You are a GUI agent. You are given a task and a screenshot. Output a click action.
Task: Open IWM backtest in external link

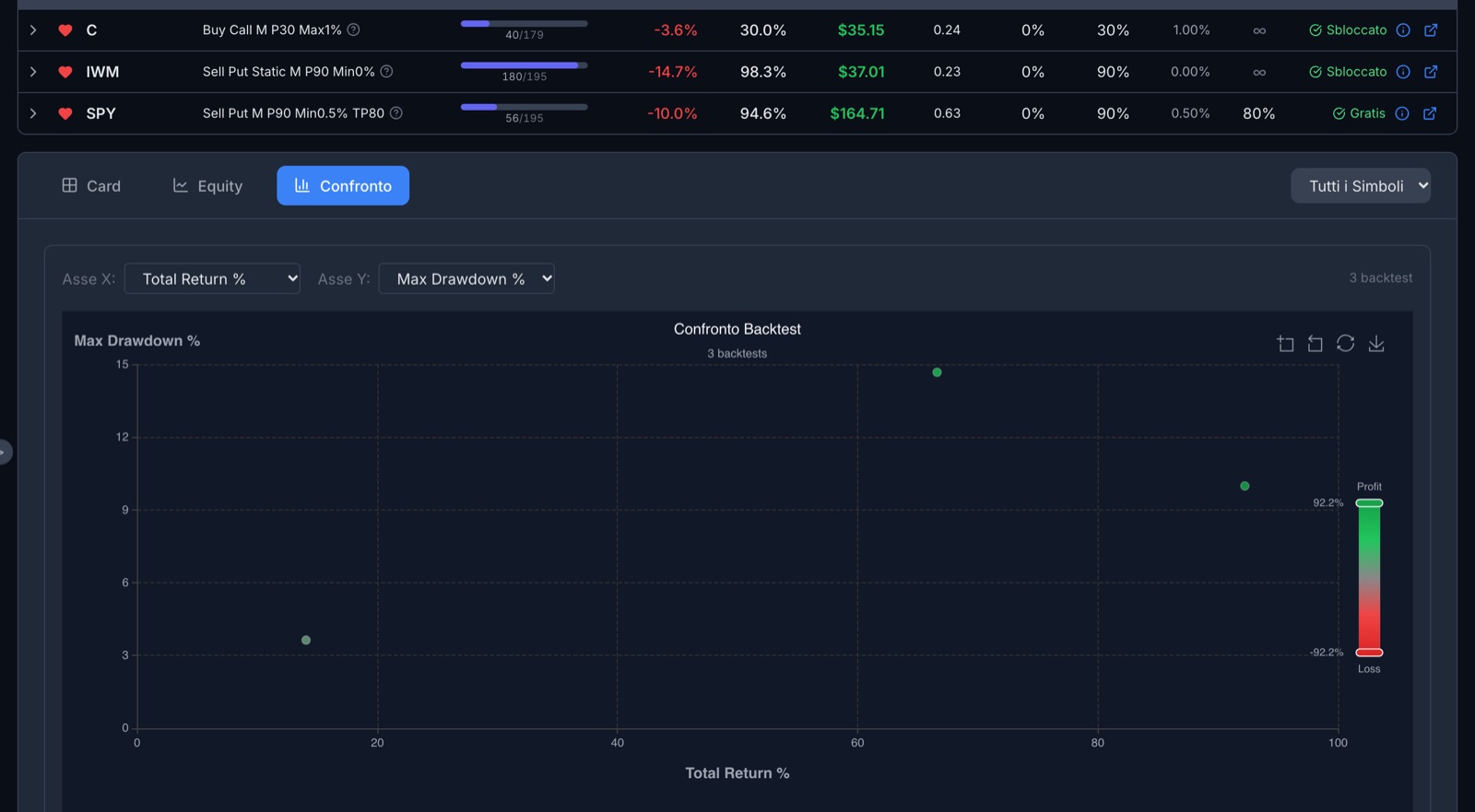1431,72
